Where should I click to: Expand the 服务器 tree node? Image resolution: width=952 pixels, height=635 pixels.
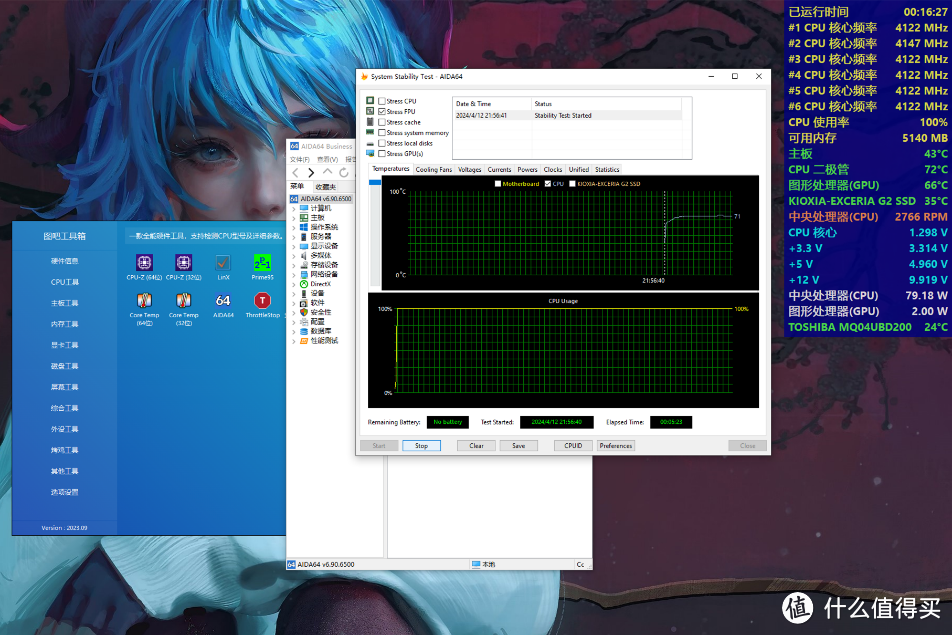click(x=294, y=237)
